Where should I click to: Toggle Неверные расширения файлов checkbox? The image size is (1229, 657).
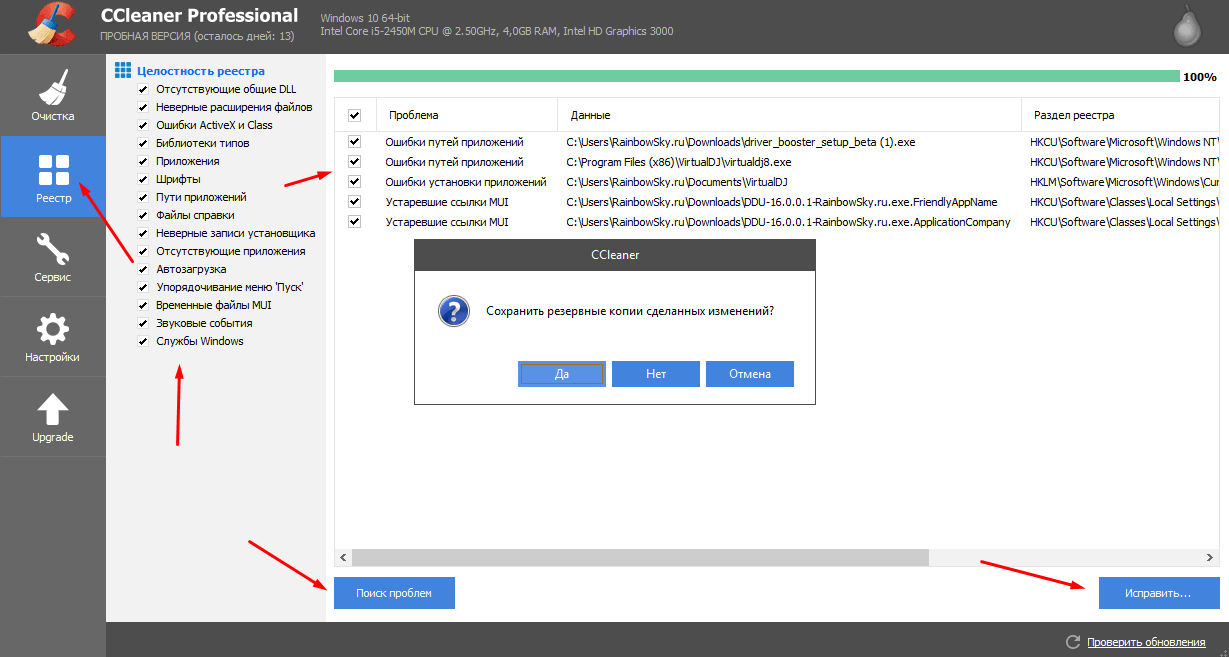143,107
